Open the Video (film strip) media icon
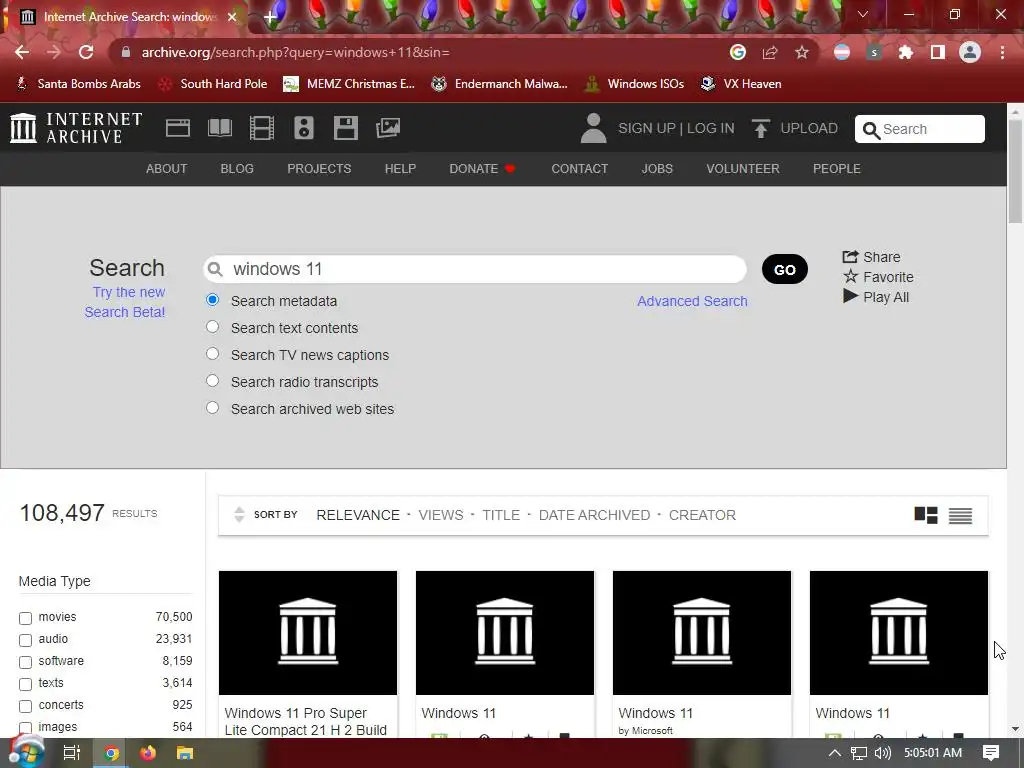 (x=262, y=128)
